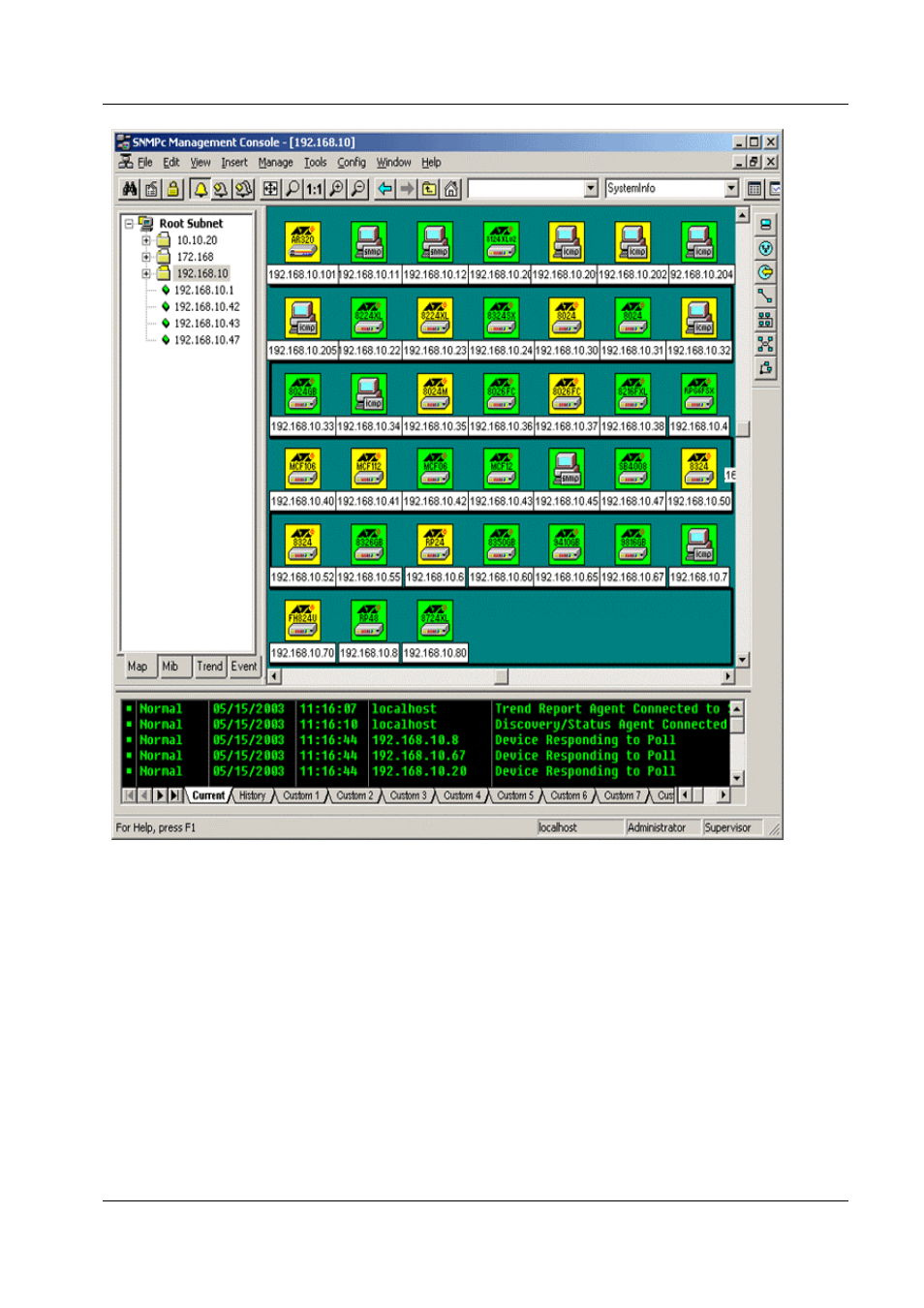
Task: Switch to the Mib tab
Action: [x=170, y=667]
